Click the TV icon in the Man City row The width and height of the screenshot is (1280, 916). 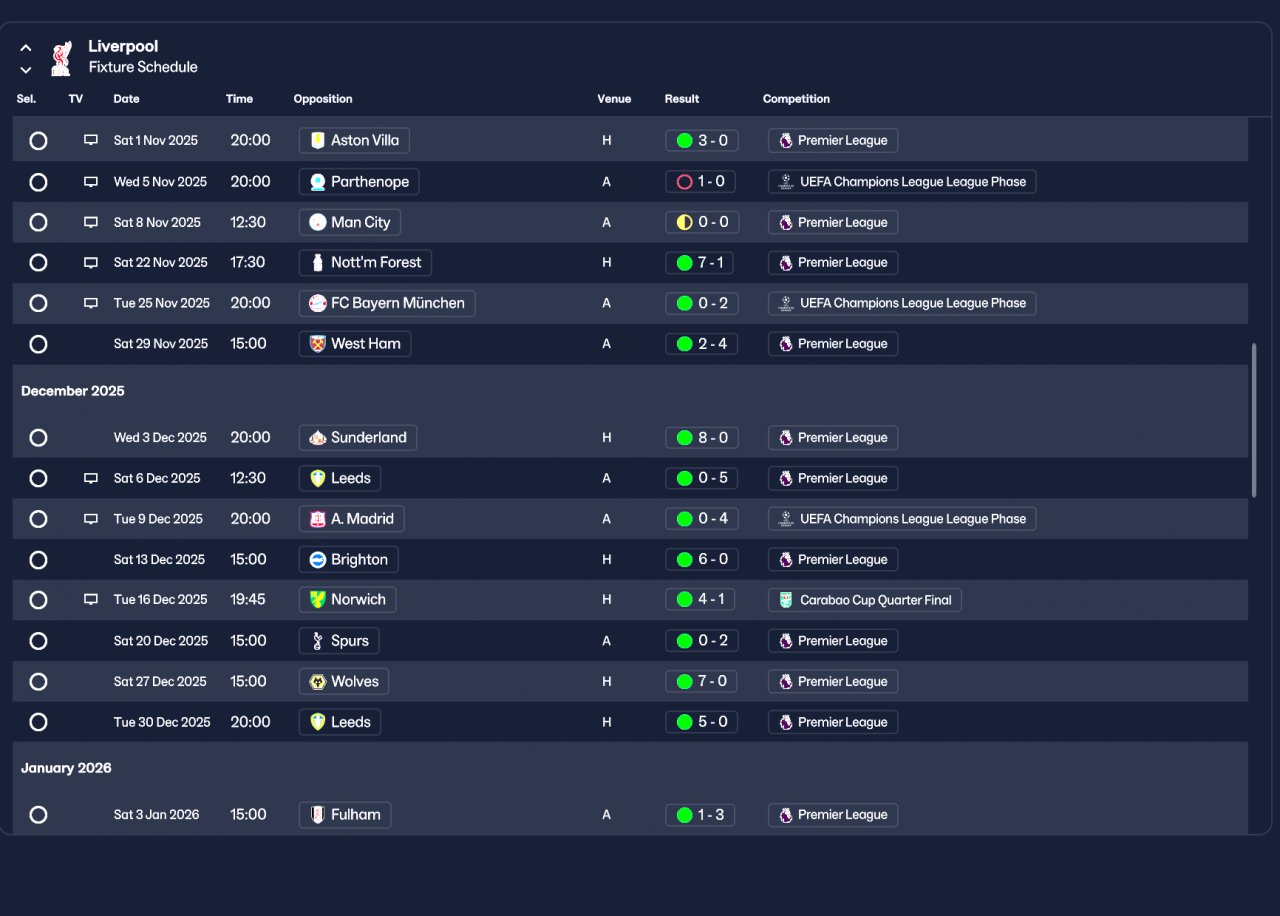click(x=91, y=222)
